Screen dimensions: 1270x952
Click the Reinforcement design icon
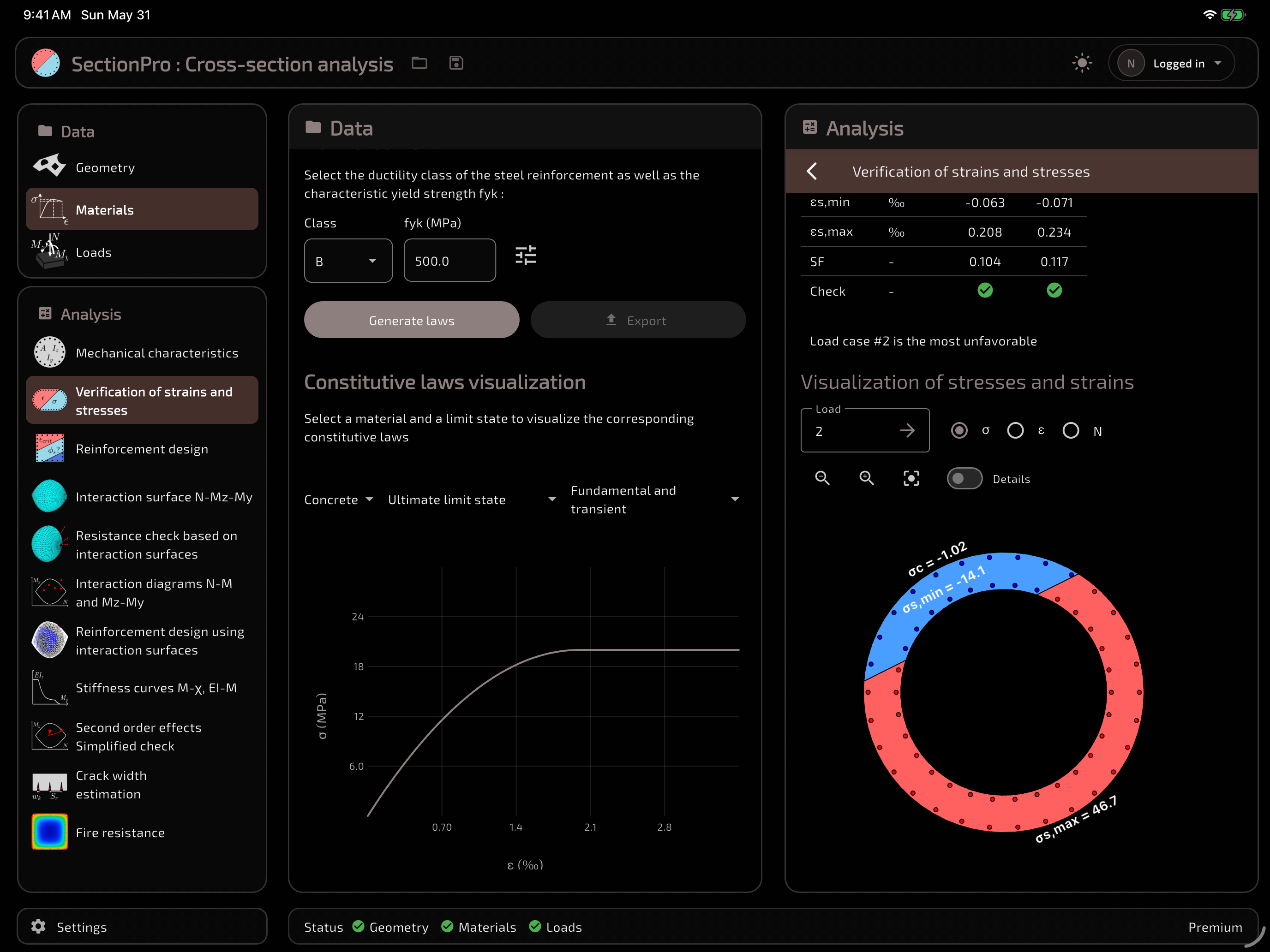point(49,448)
